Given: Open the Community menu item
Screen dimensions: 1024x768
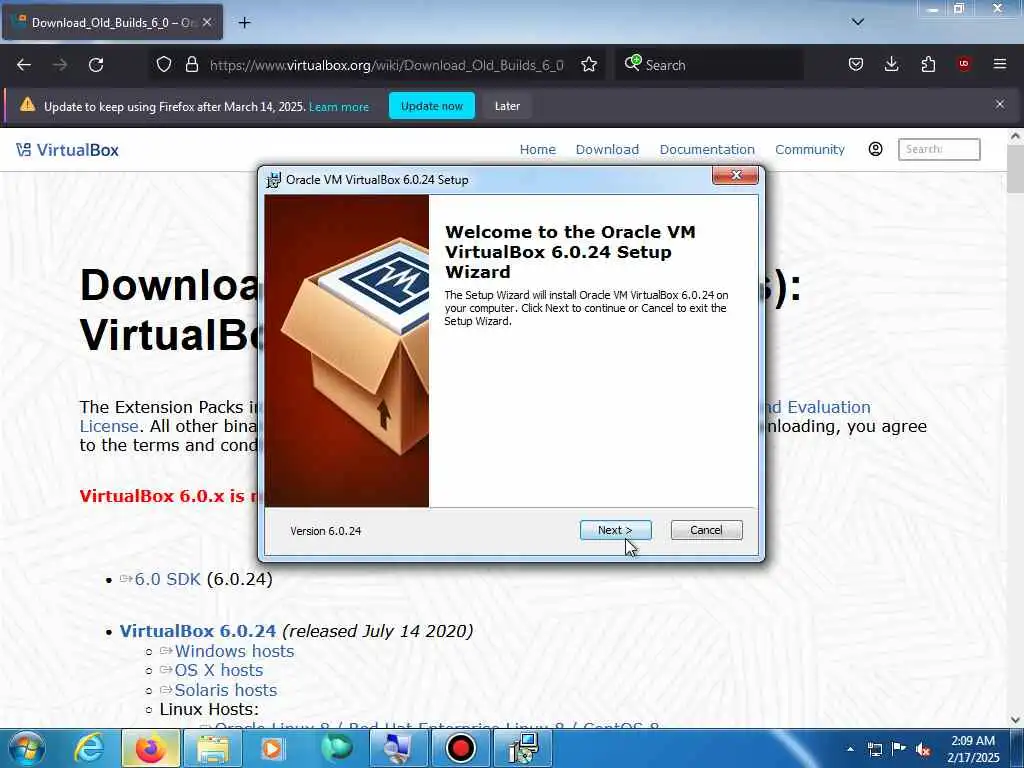Looking at the screenshot, I should 810,150.
